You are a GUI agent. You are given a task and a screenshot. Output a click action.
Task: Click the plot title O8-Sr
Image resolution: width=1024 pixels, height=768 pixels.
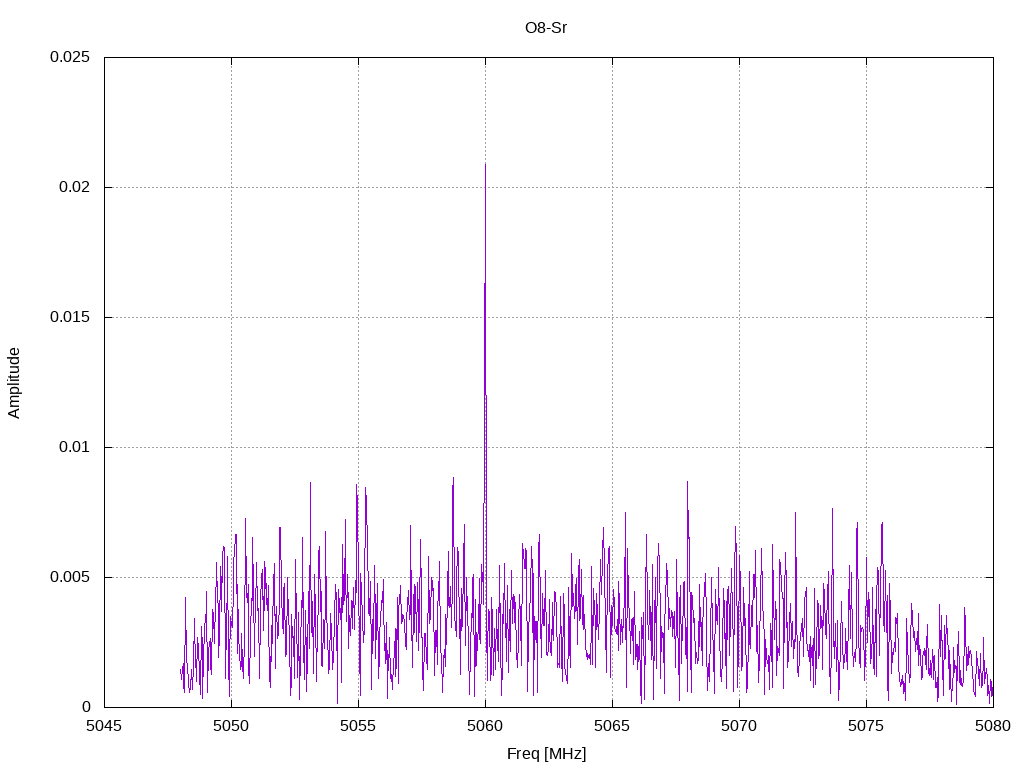pyautogui.click(x=546, y=28)
